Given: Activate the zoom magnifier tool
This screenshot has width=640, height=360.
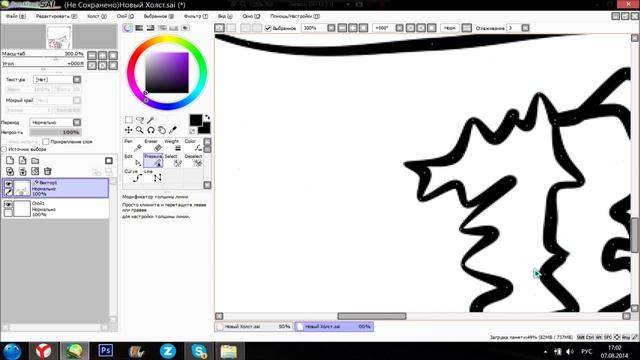Looking at the screenshot, I should click(x=140, y=130).
